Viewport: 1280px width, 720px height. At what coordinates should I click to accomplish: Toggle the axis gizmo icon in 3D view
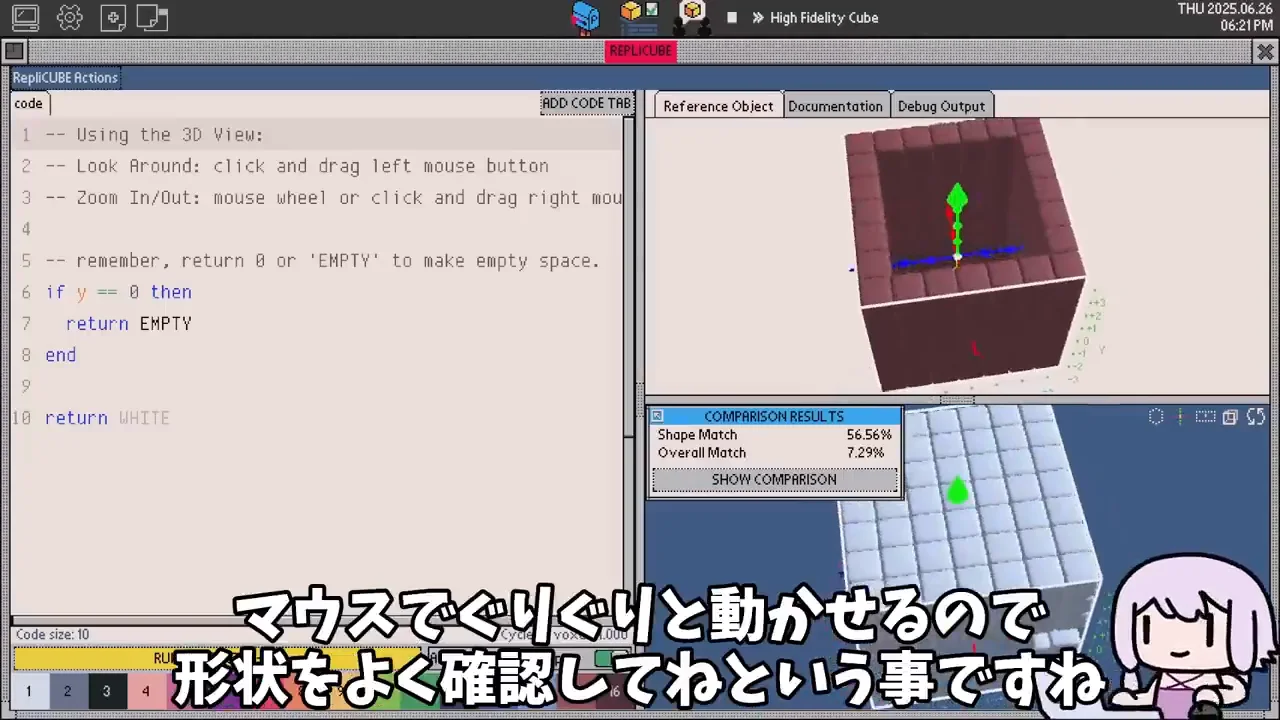tap(1181, 417)
